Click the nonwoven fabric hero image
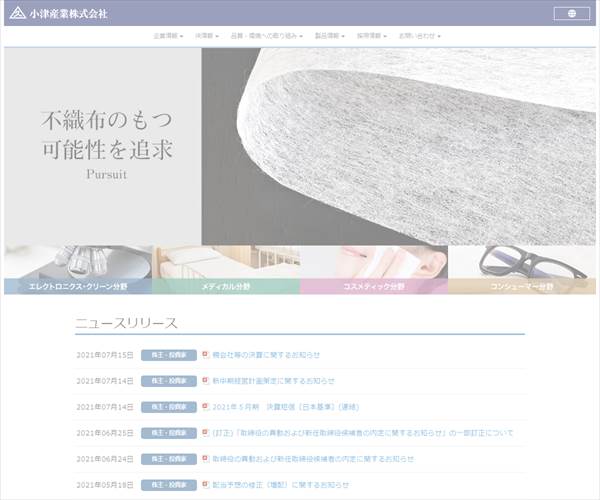 click(x=399, y=147)
